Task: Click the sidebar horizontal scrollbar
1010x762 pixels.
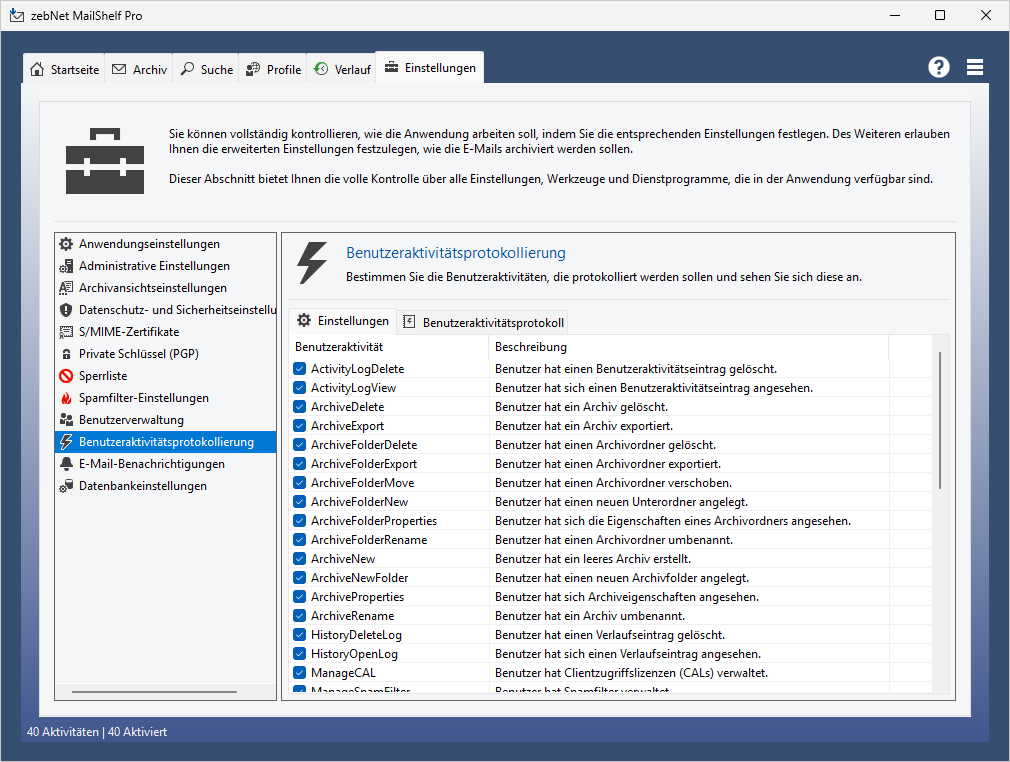Action: pyautogui.click(x=154, y=691)
